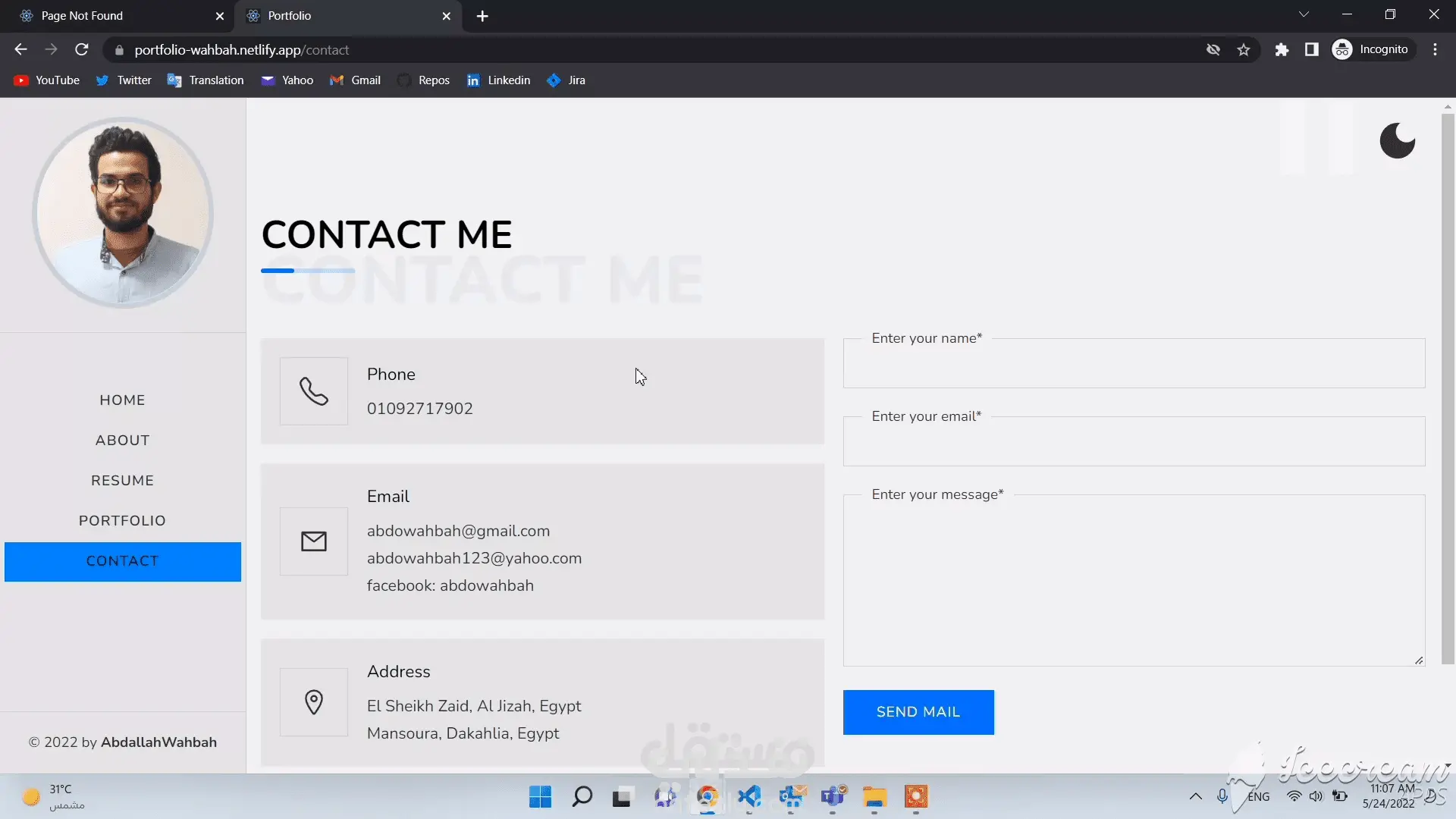This screenshot has width=1456, height=819.
Task: Click the email envelope icon
Action: tap(313, 541)
